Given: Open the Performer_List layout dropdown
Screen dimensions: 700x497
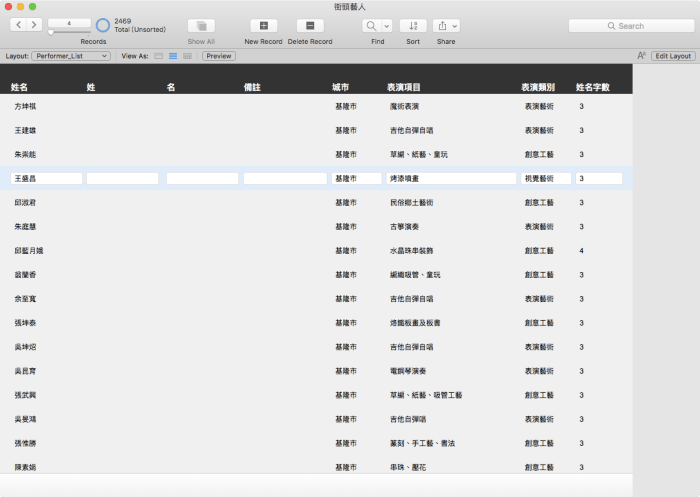Looking at the screenshot, I should pyautogui.click(x=71, y=56).
